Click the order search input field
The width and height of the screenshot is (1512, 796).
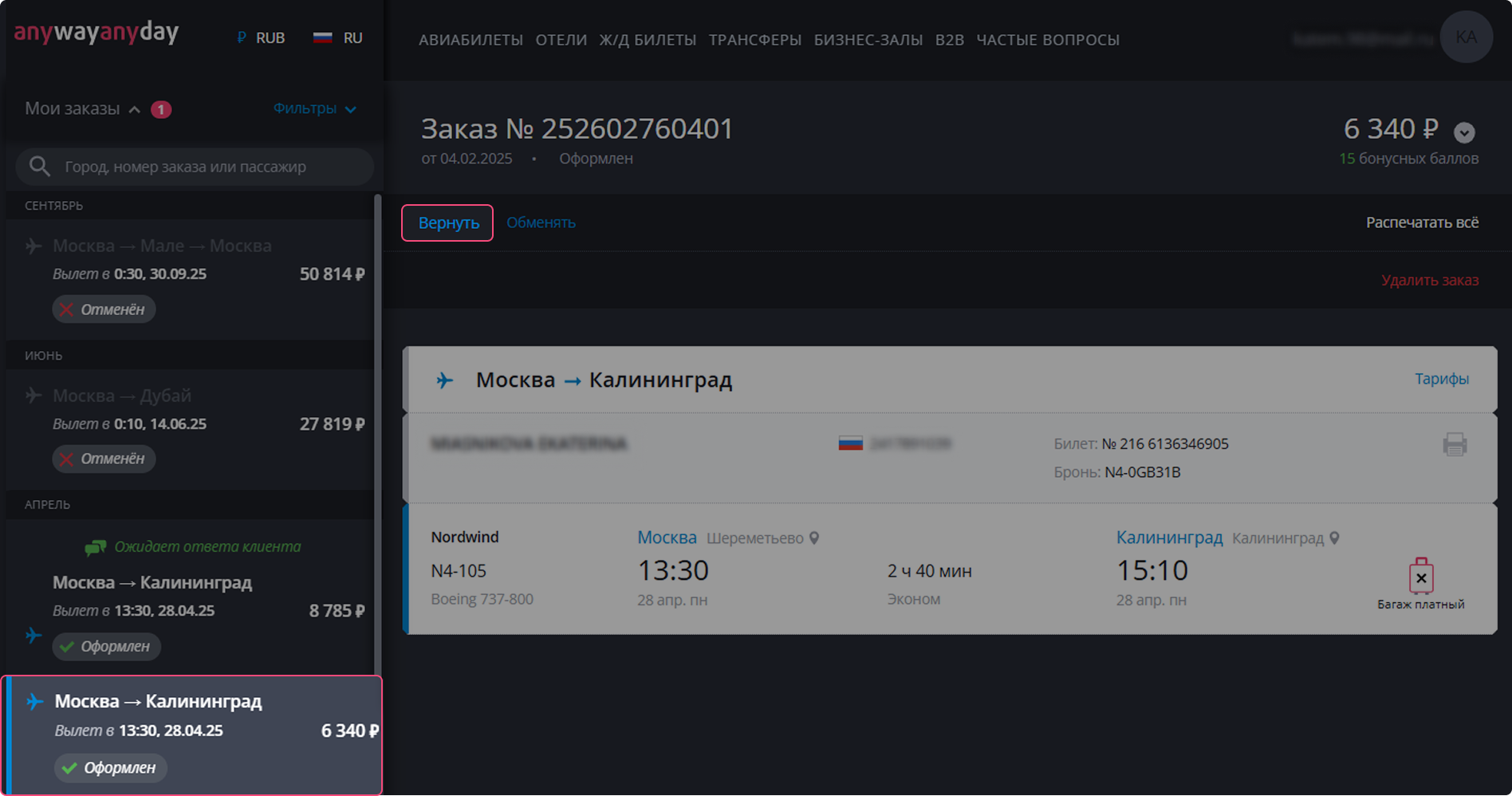pyautogui.click(x=207, y=167)
